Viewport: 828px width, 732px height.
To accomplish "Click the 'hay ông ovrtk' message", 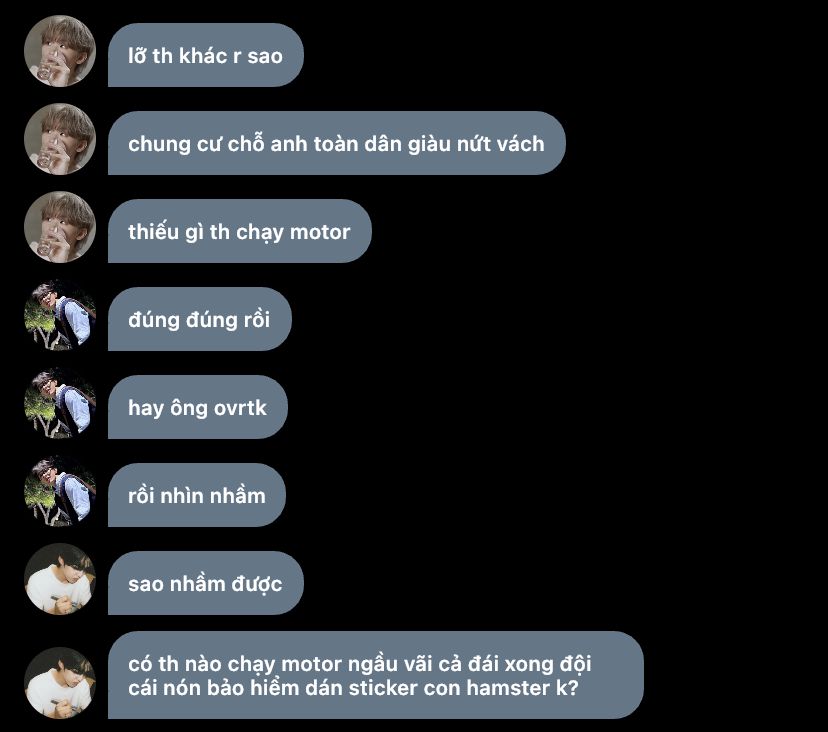I will (x=198, y=407).
